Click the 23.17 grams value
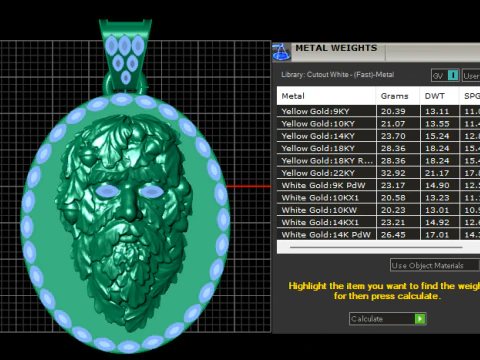 393,185
